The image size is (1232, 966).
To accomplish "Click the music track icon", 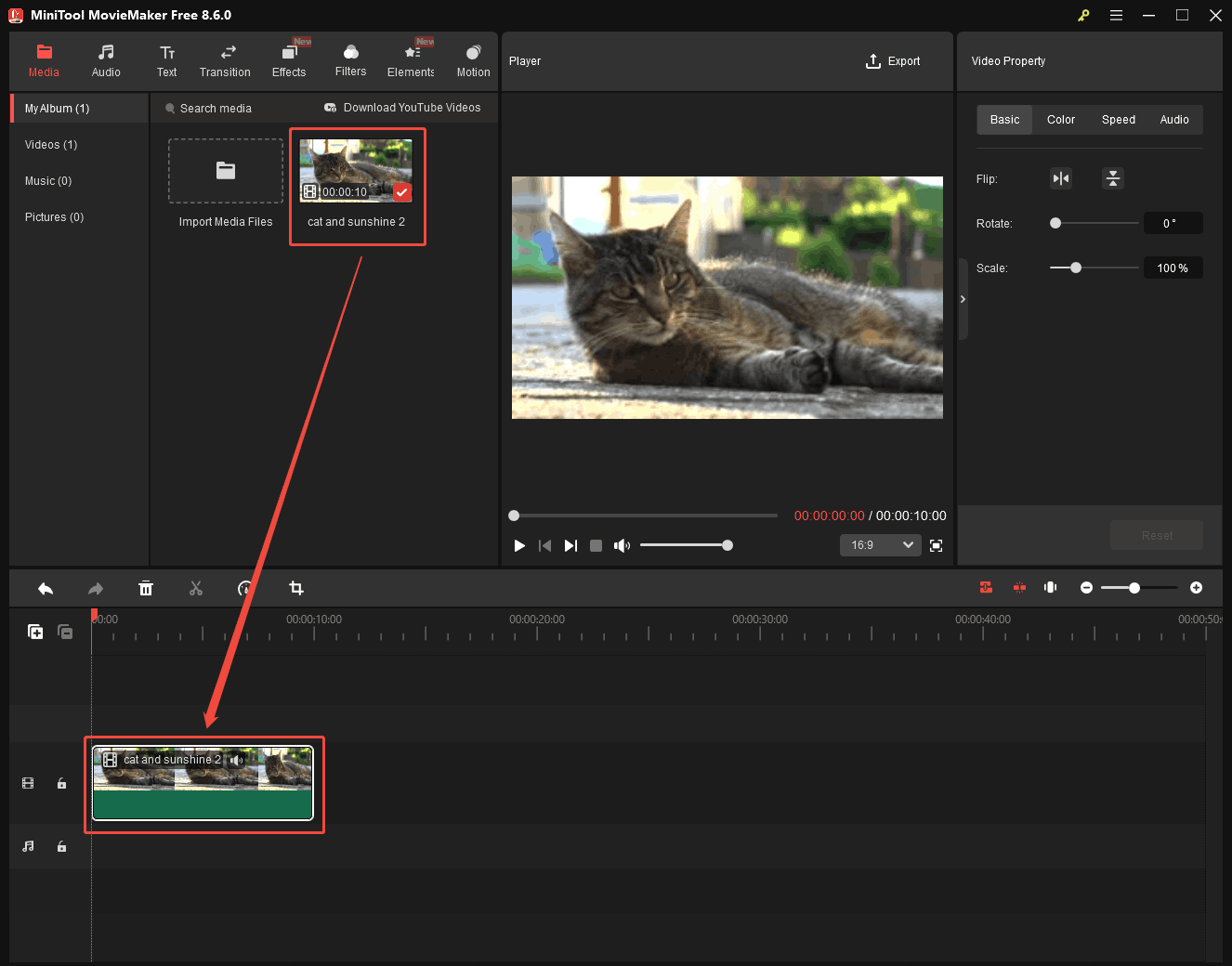I will point(28,846).
